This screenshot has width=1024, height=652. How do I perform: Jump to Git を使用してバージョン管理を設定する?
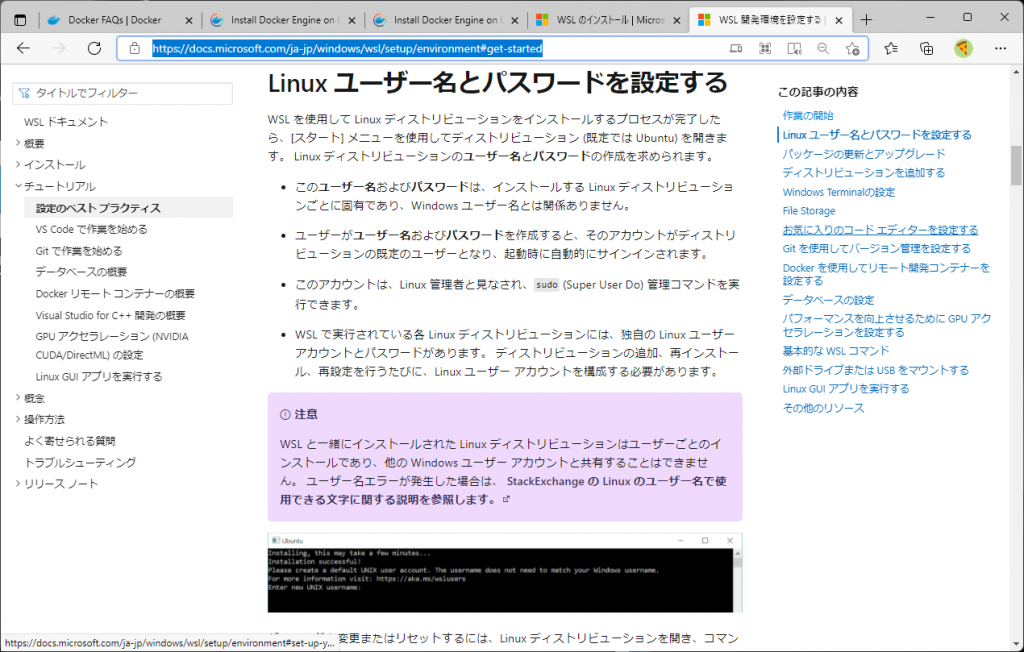[x=876, y=249]
